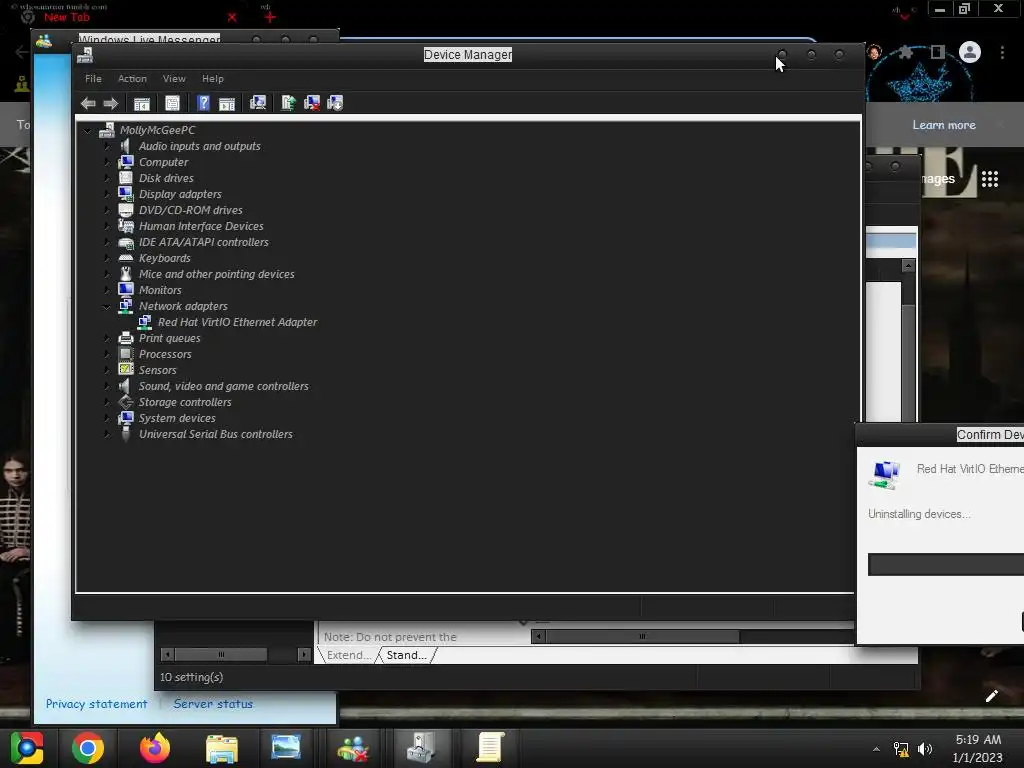The height and width of the screenshot is (768, 1024).
Task: Open the View menu in Device Manager
Action: pyautogui.click(x=174, y=78)
